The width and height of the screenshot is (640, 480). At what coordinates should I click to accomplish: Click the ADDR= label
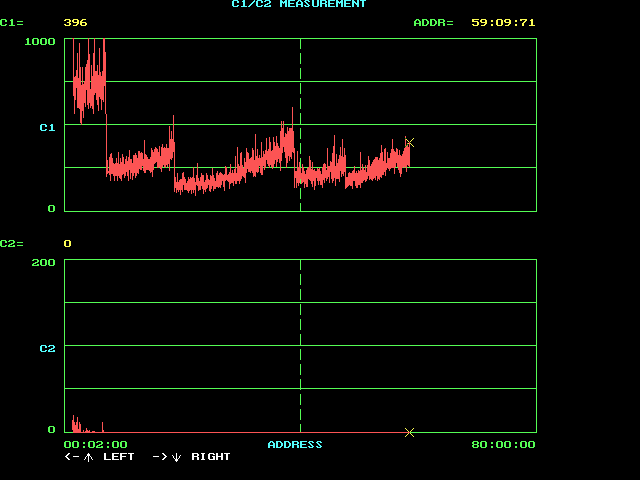point(433,22)
